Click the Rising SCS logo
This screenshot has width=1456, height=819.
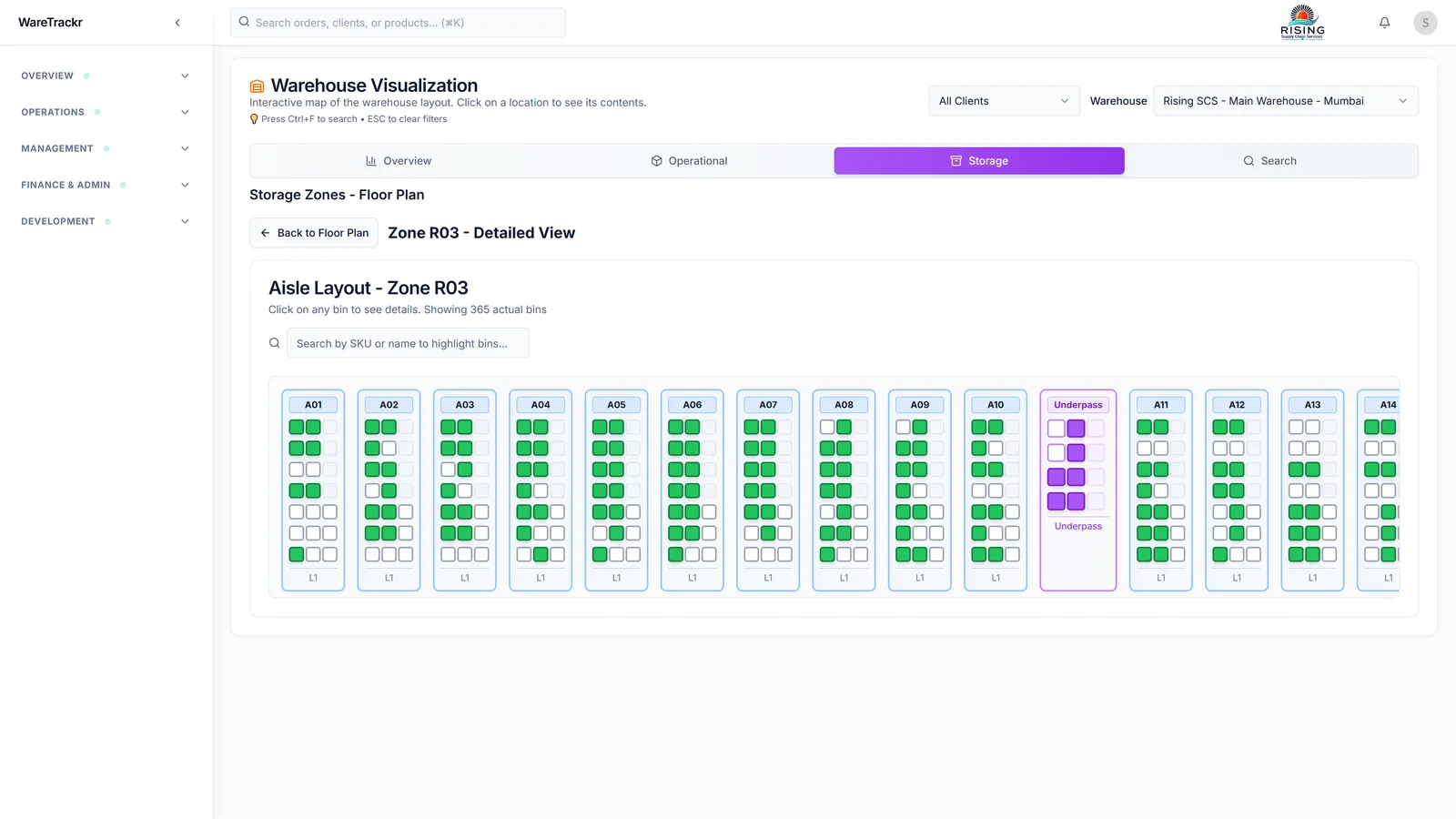(x=1302, y=23)
